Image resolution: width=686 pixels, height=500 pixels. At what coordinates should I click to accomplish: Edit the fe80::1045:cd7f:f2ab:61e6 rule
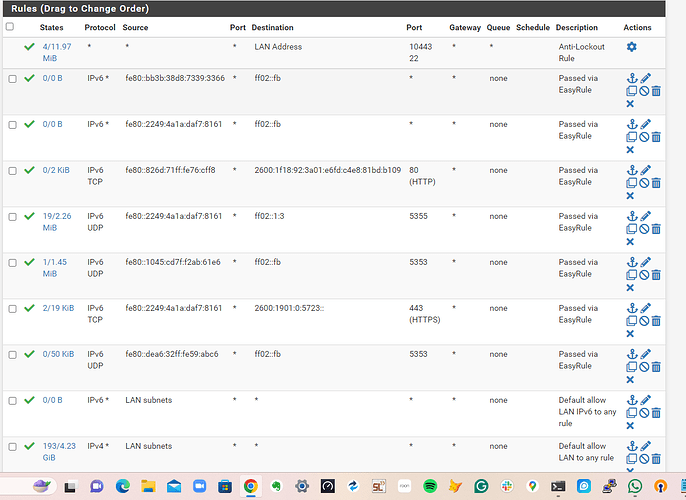645,262
